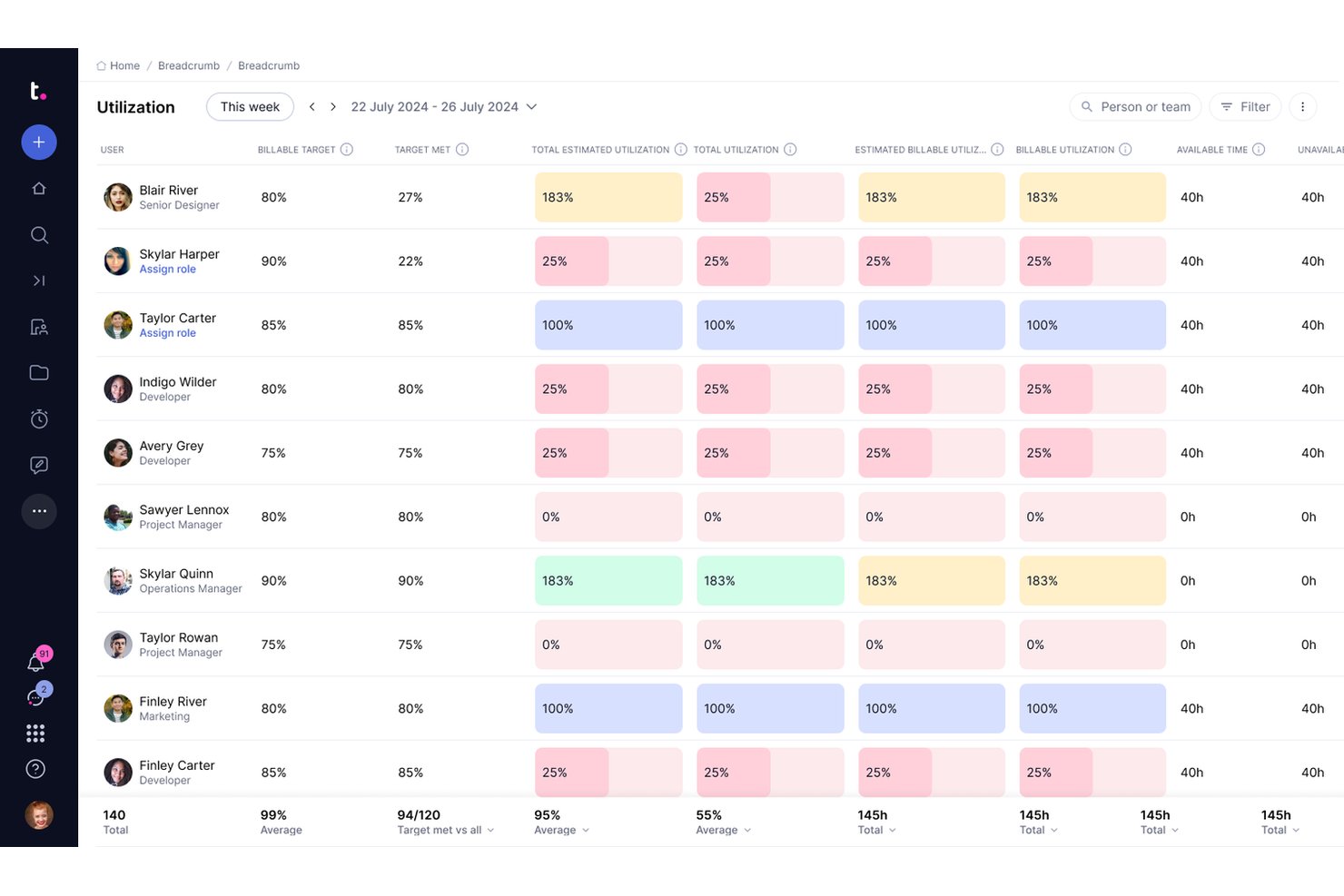Open the time tracking stopwatch icon
1344x896 pixels.
click(x=39, y=418)
